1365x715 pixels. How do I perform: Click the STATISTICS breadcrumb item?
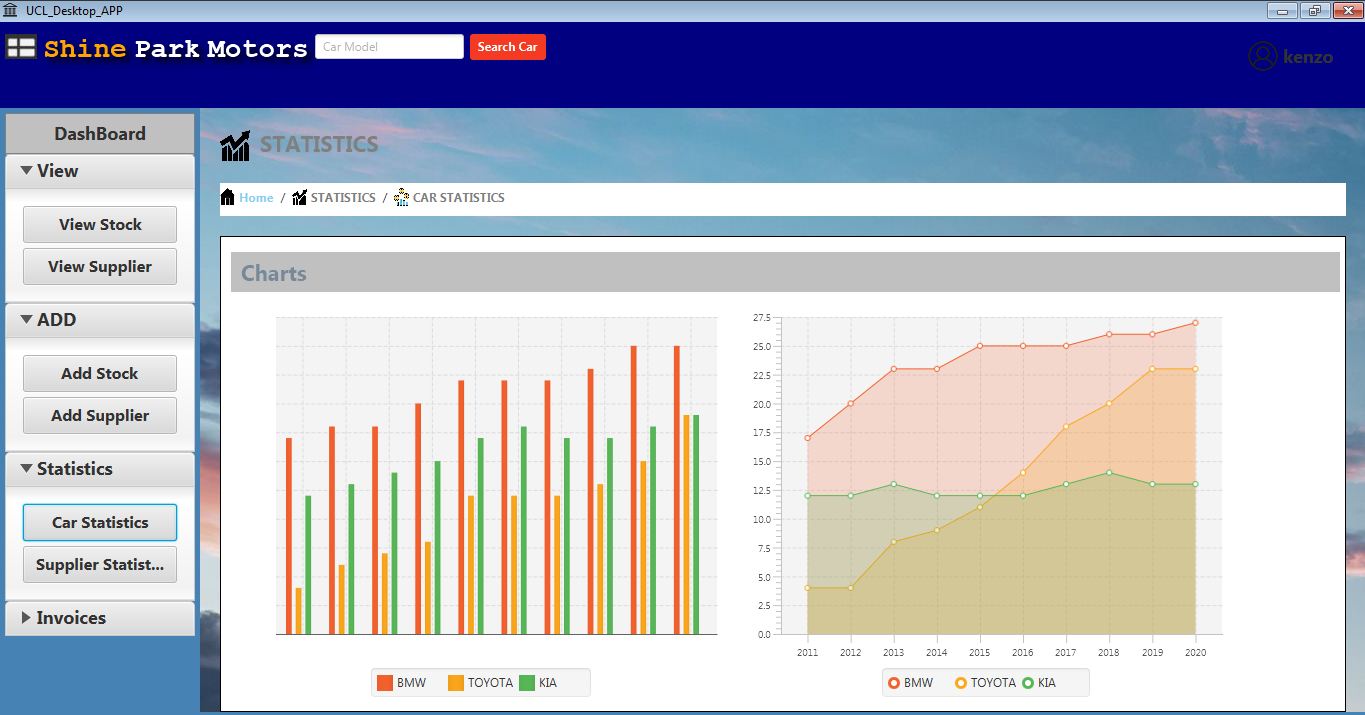(x=343, y=197)
